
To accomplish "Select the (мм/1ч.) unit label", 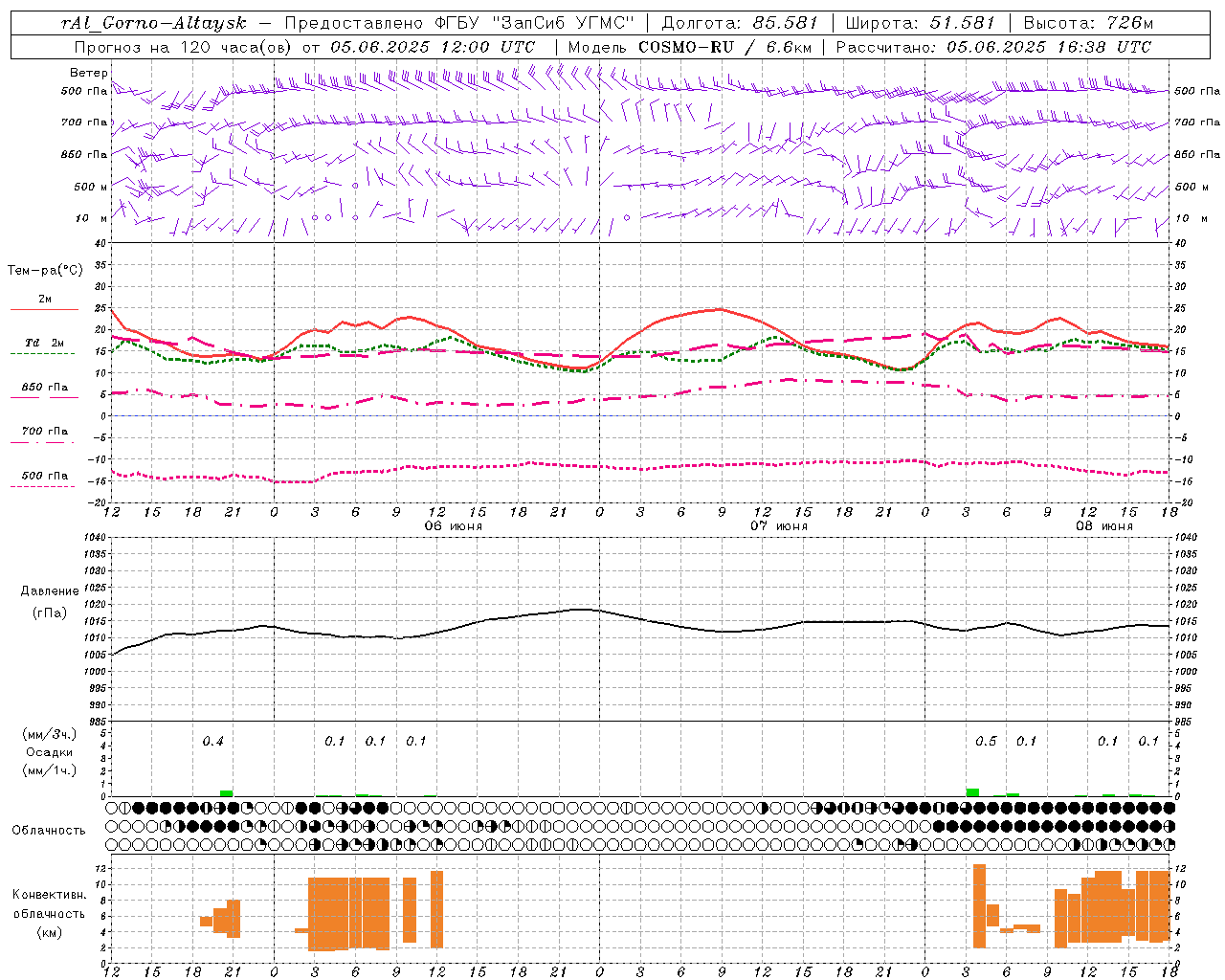I will (x=50, y=770).
